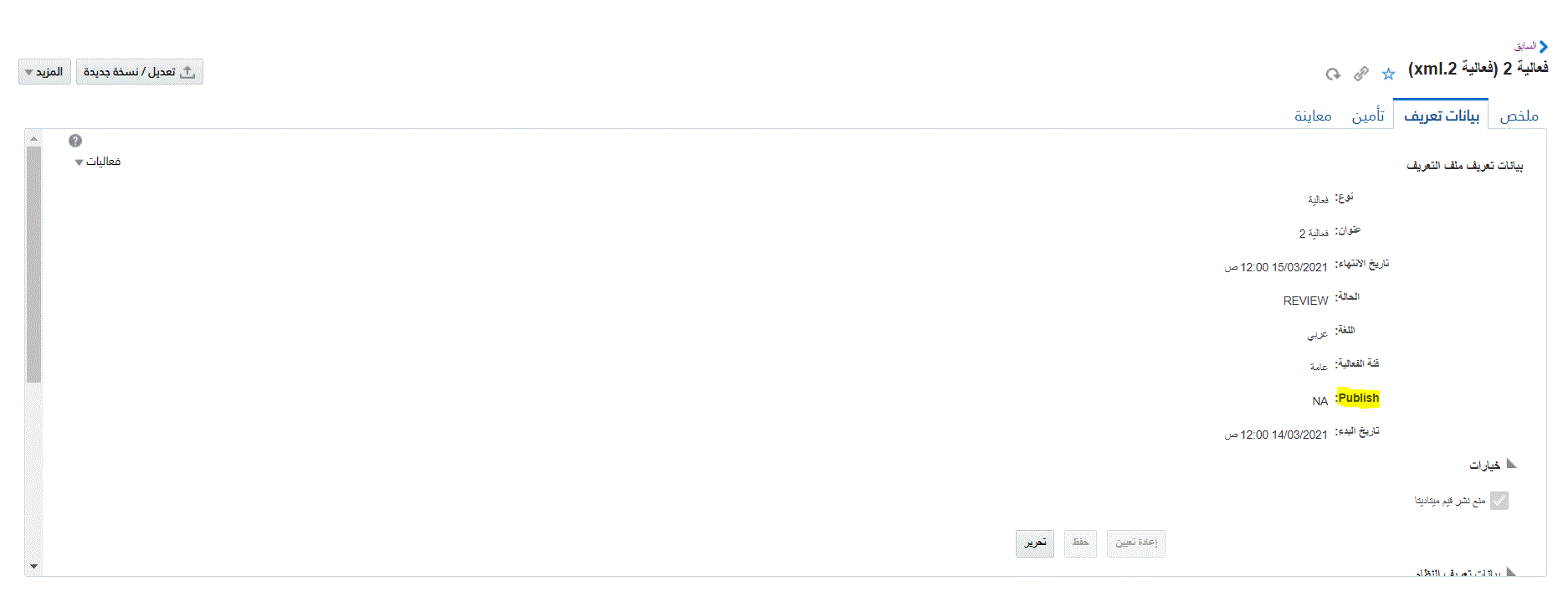The image size is (1568, 592).
Task: Click the إعادة تعيين button
Action: 1136,543
